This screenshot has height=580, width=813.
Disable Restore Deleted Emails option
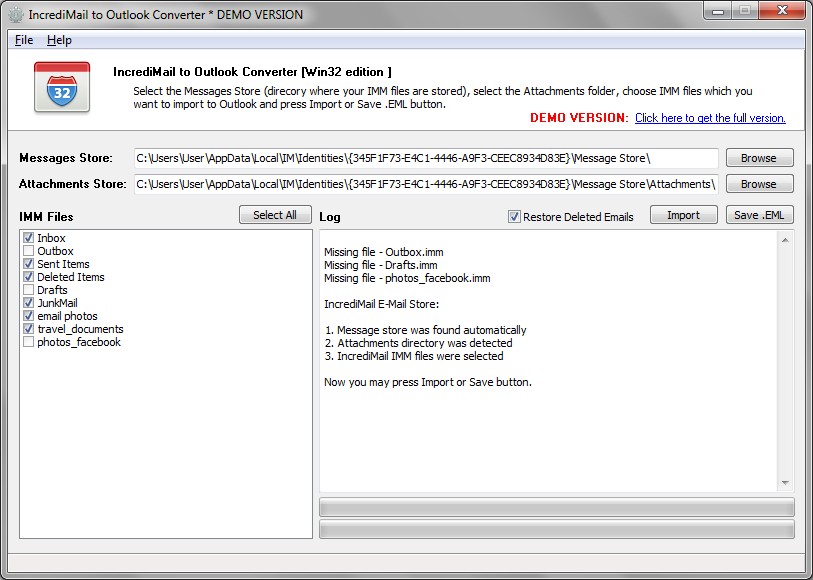[x=514, y=217]
